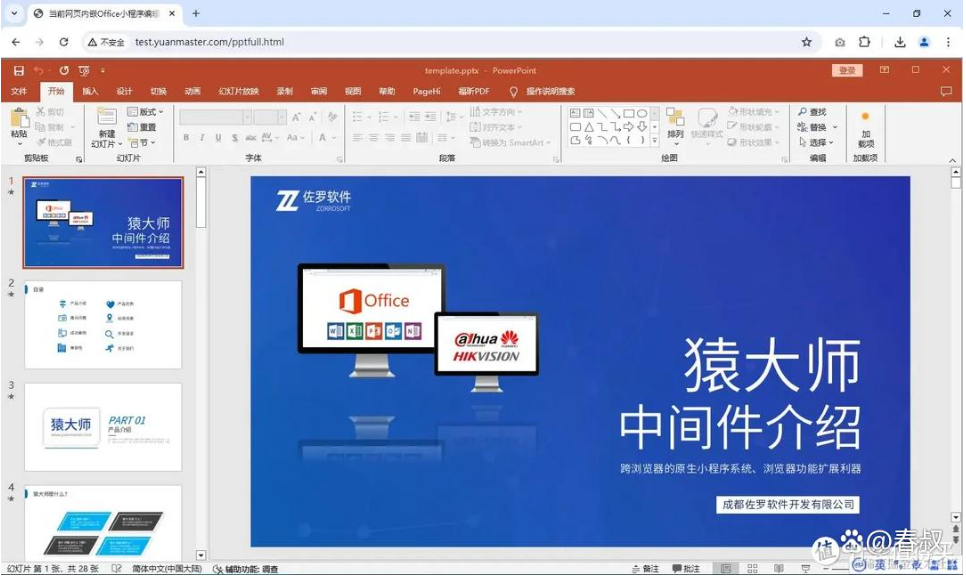Toggle Italic formatting
The image size is (966, 577).
(x=202, y=137)
